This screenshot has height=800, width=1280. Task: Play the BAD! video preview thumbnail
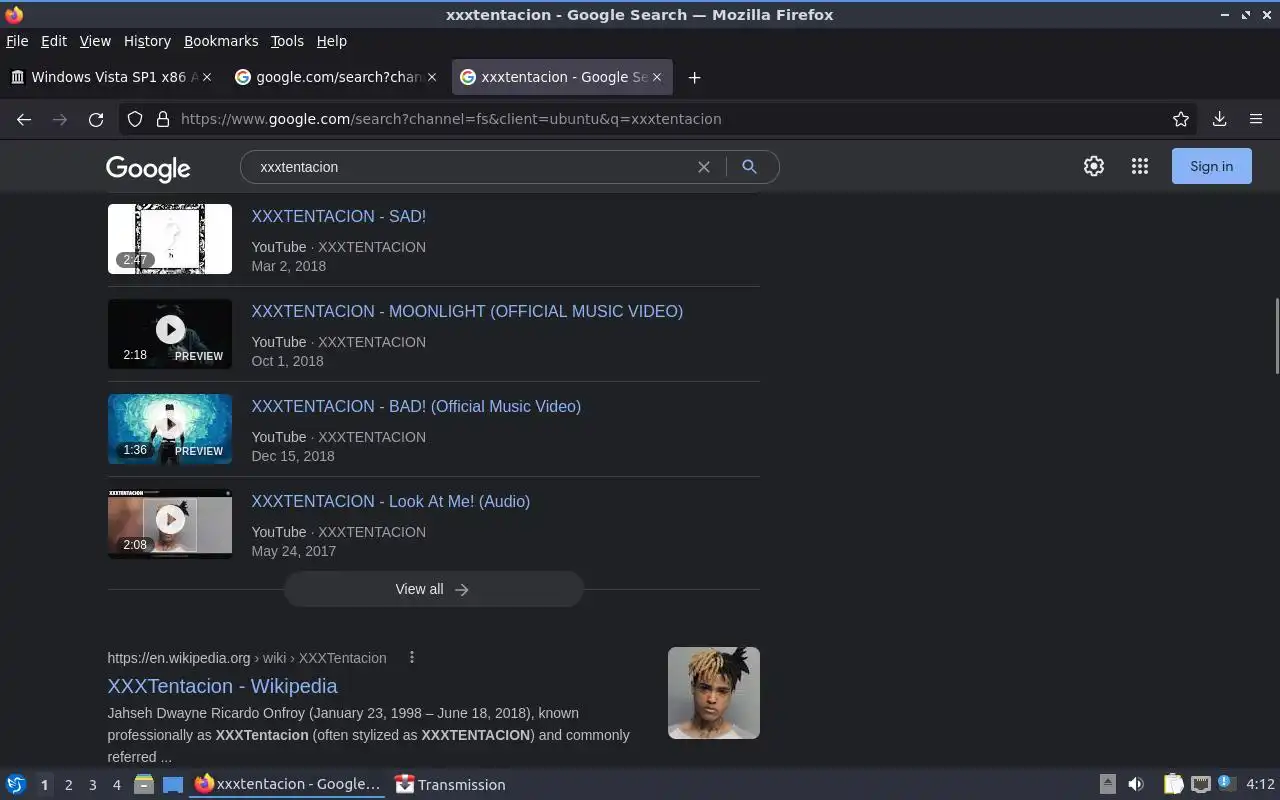(170, 429)
